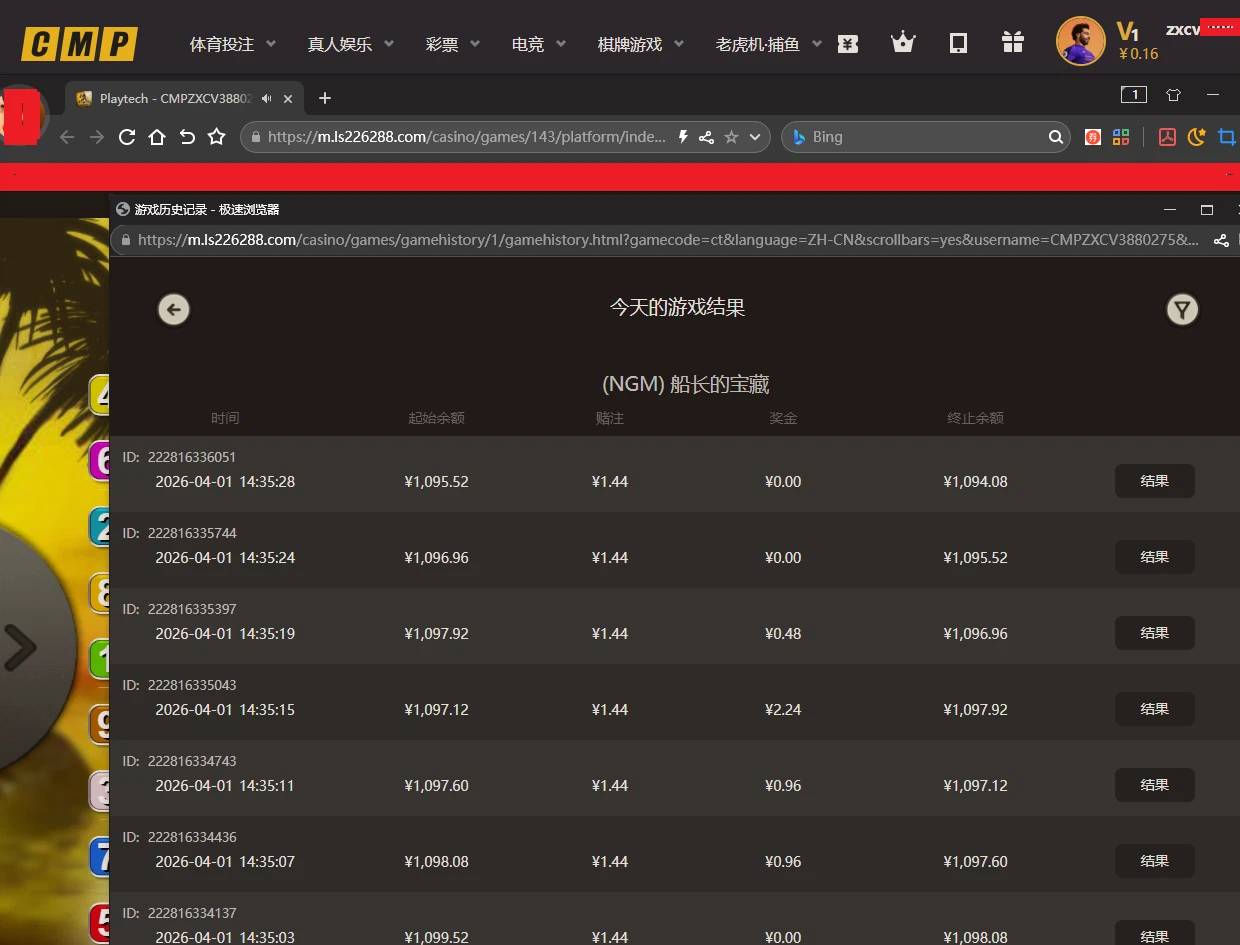Toggle browser night mode moon icon
Screen dimensions: 1240x945
click(x=1196, y=137)
